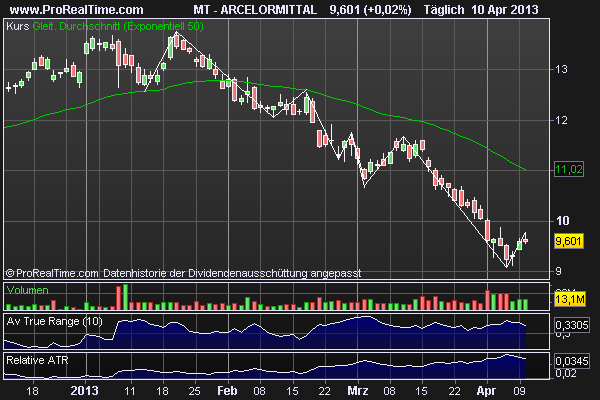600x400 pixels.
Task: Click the www.ProRealTime.com header text
Action: click(77, 10)
